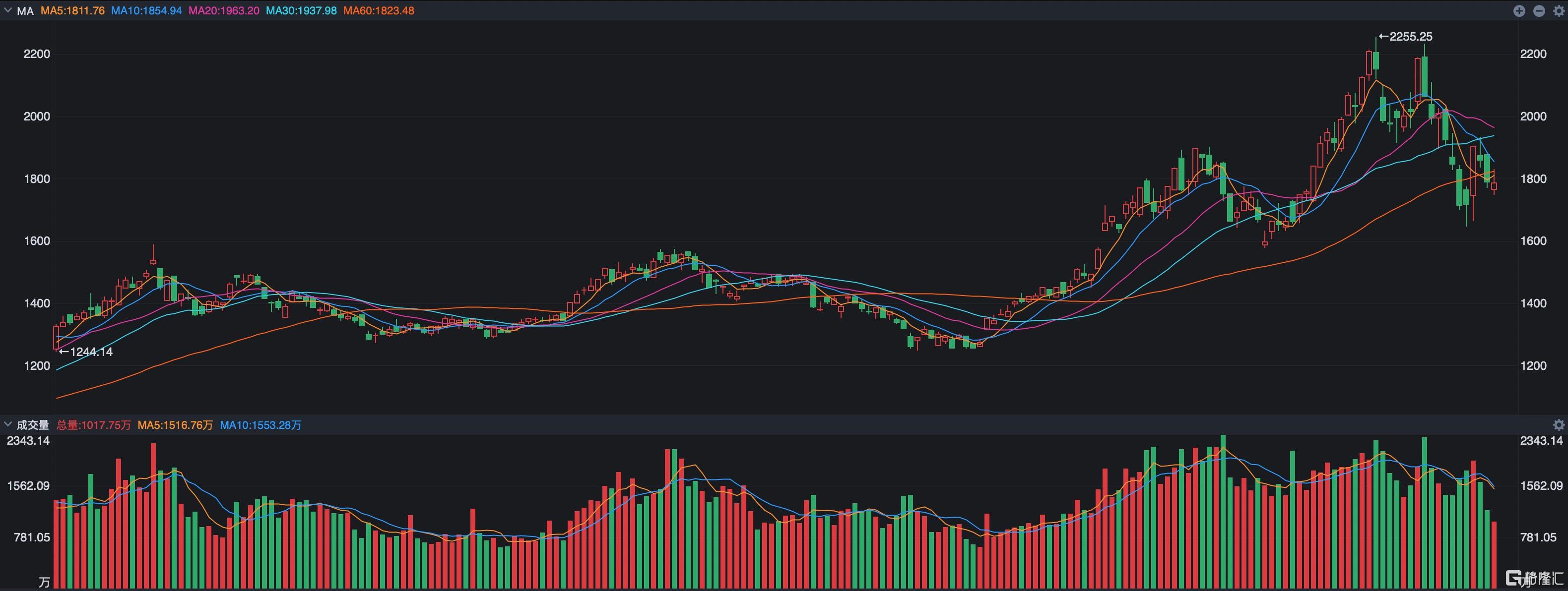1568x591 pixels.
Task: Click the 2255.25 high price marker
Action: (x=1405, y=37)
